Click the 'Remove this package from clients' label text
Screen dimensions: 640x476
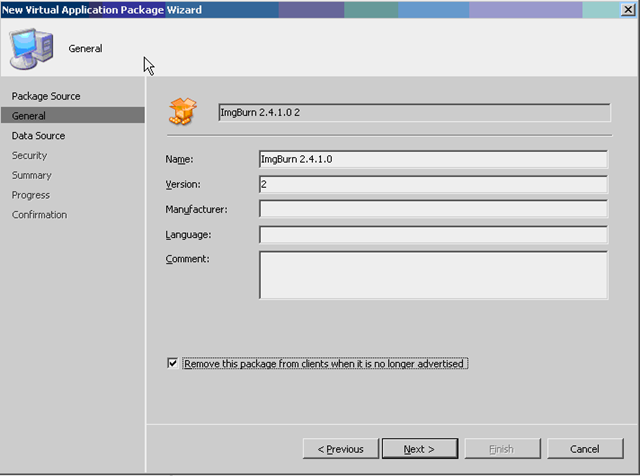(x=324, y=363)
